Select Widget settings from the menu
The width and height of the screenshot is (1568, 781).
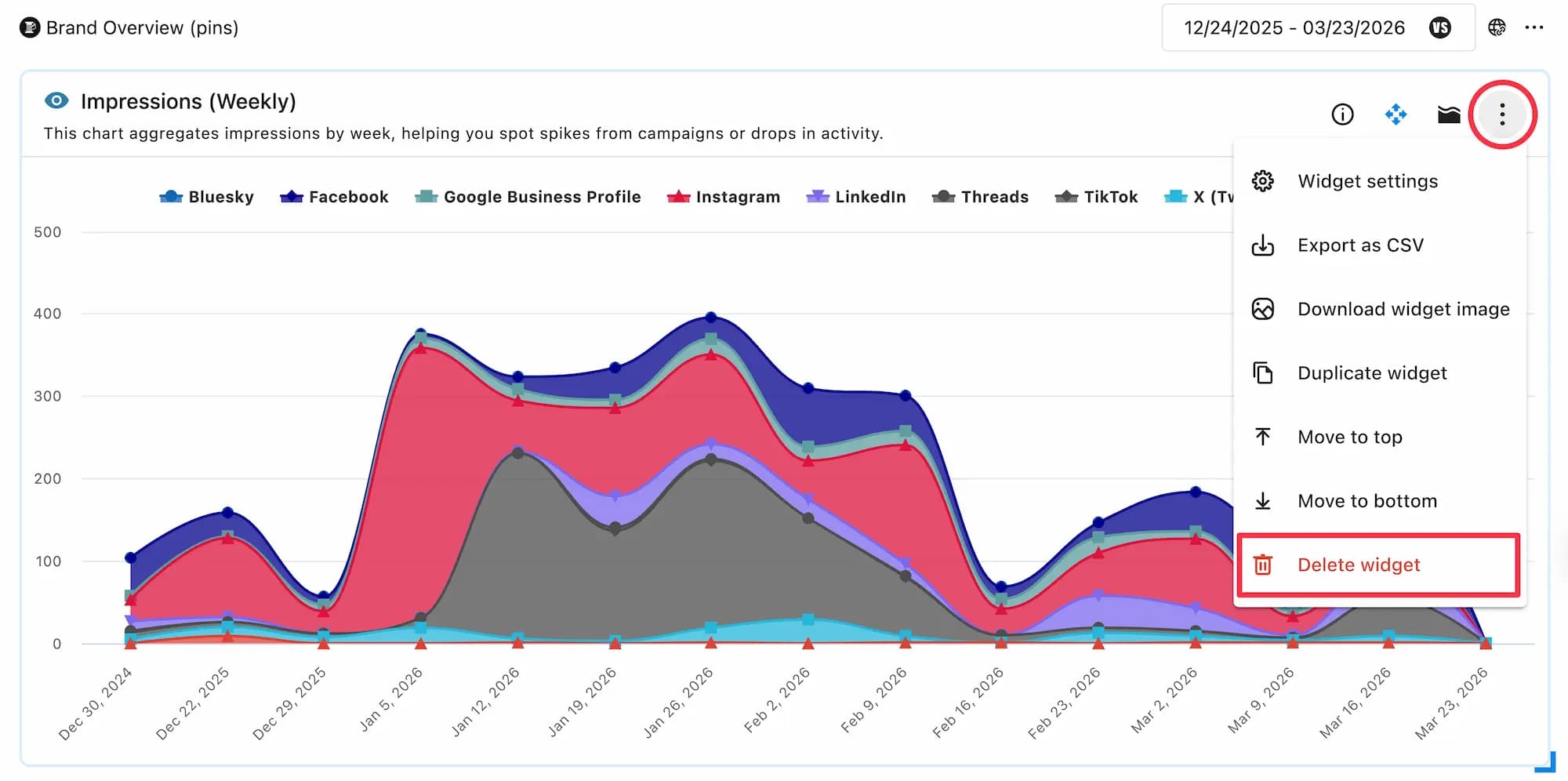tap(1367, 181)
